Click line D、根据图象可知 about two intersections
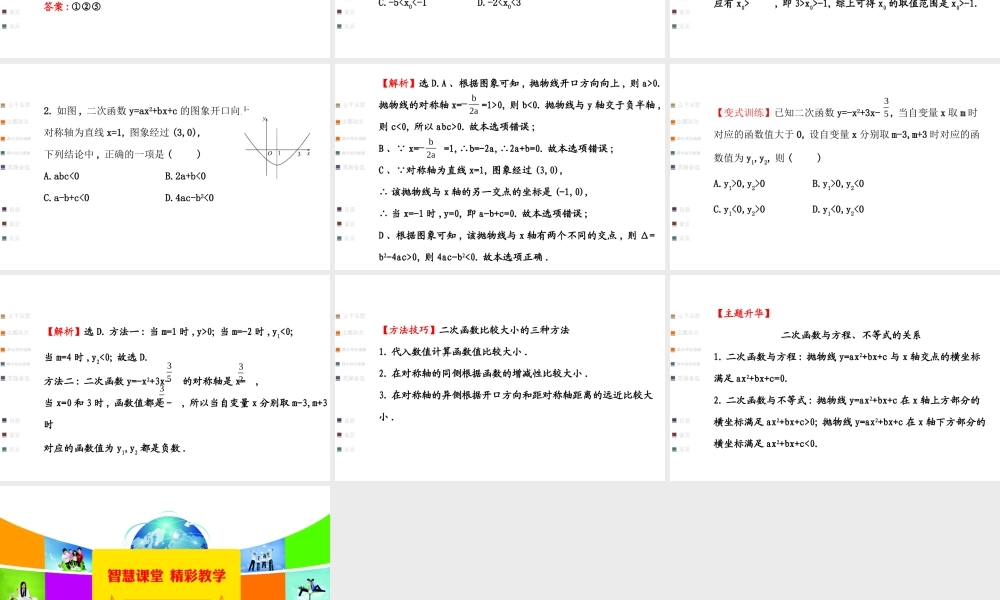Screen dimensions: 1000x600 pyautogui.click(x=517, y=235)
